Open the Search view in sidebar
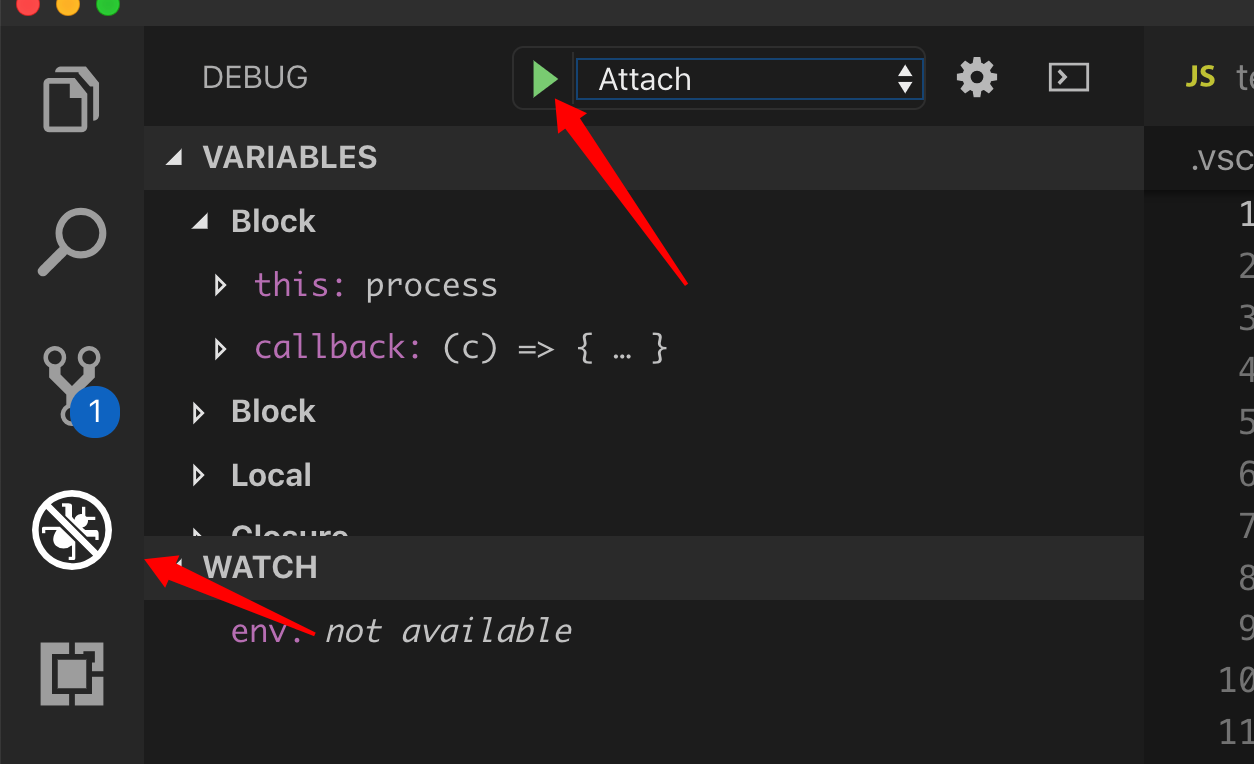 pyautogui.click(x=72, y=241)
